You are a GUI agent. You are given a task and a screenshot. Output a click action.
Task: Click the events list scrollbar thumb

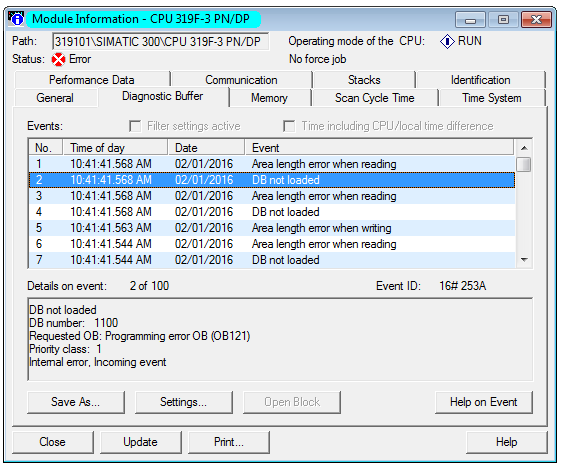524,164
